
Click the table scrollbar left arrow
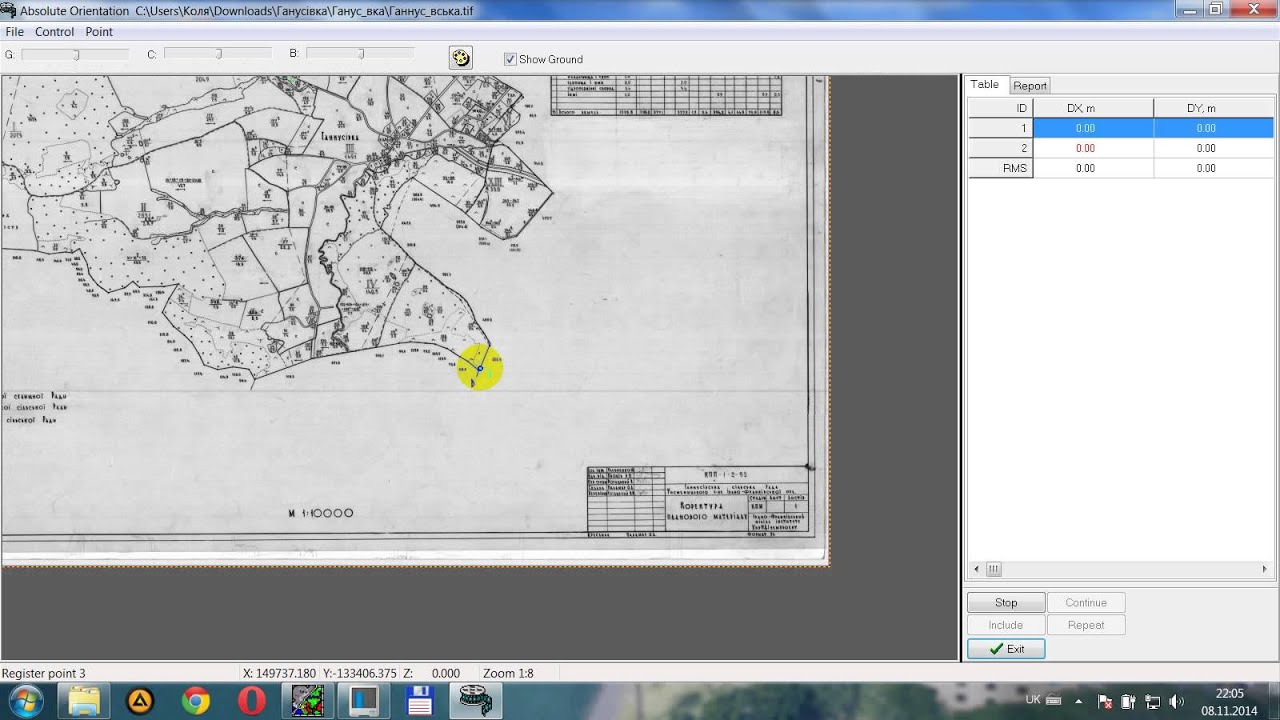coord(976,569)
